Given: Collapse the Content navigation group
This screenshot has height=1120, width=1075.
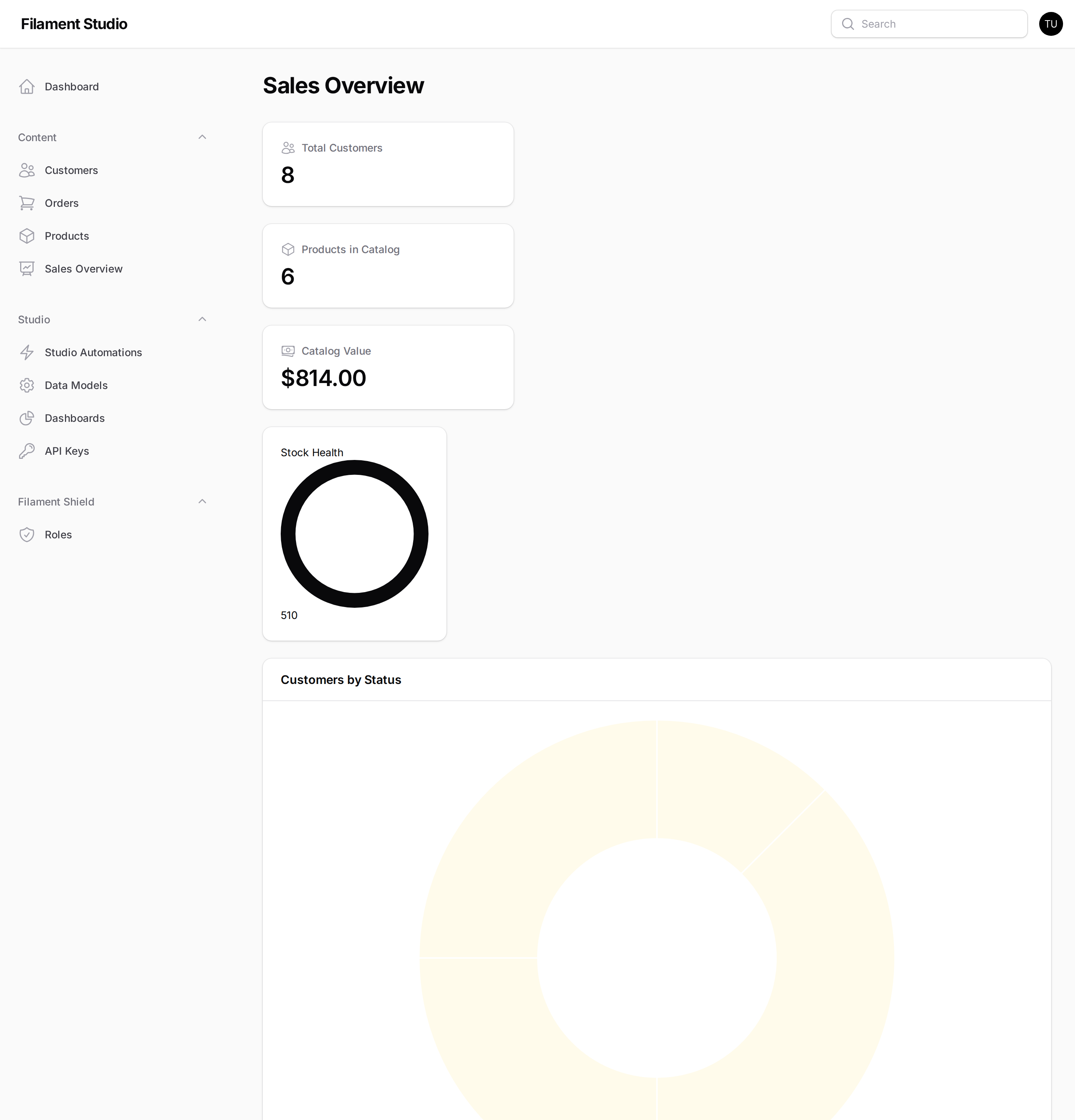Looking at the screenshot, I should click(x=202, y=137).
